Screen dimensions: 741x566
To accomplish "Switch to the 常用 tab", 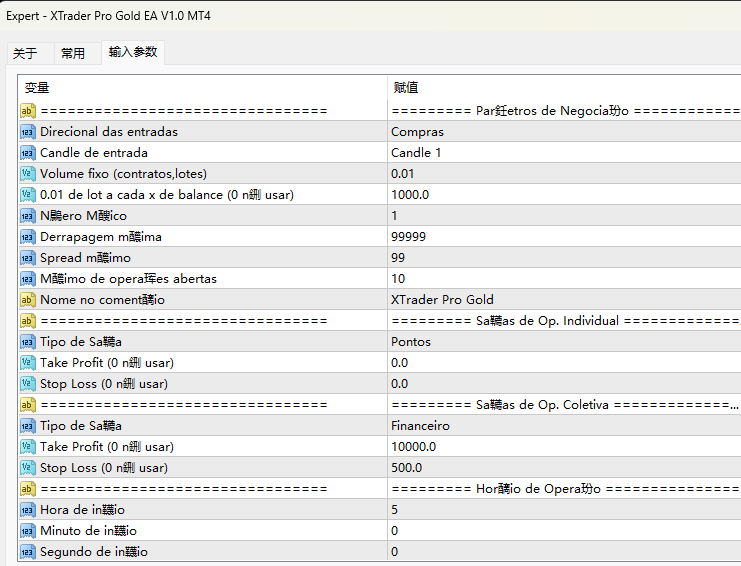I will [x=73, y=53].
